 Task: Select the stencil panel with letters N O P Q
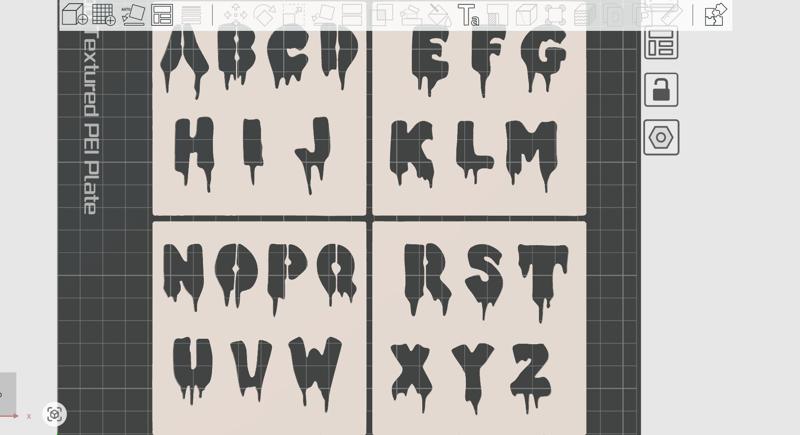point(259,328)
